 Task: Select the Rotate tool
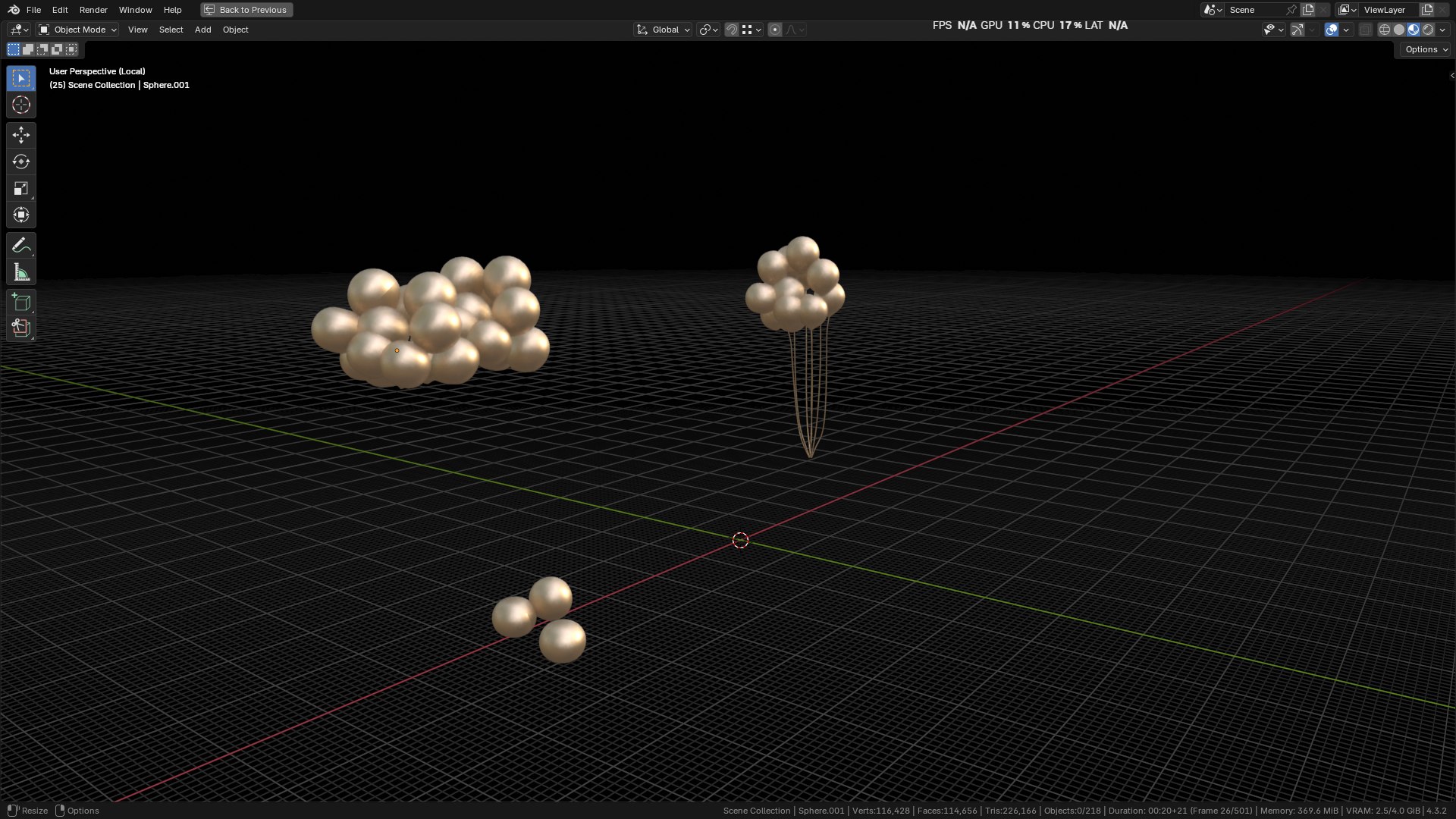click(21, 162)
